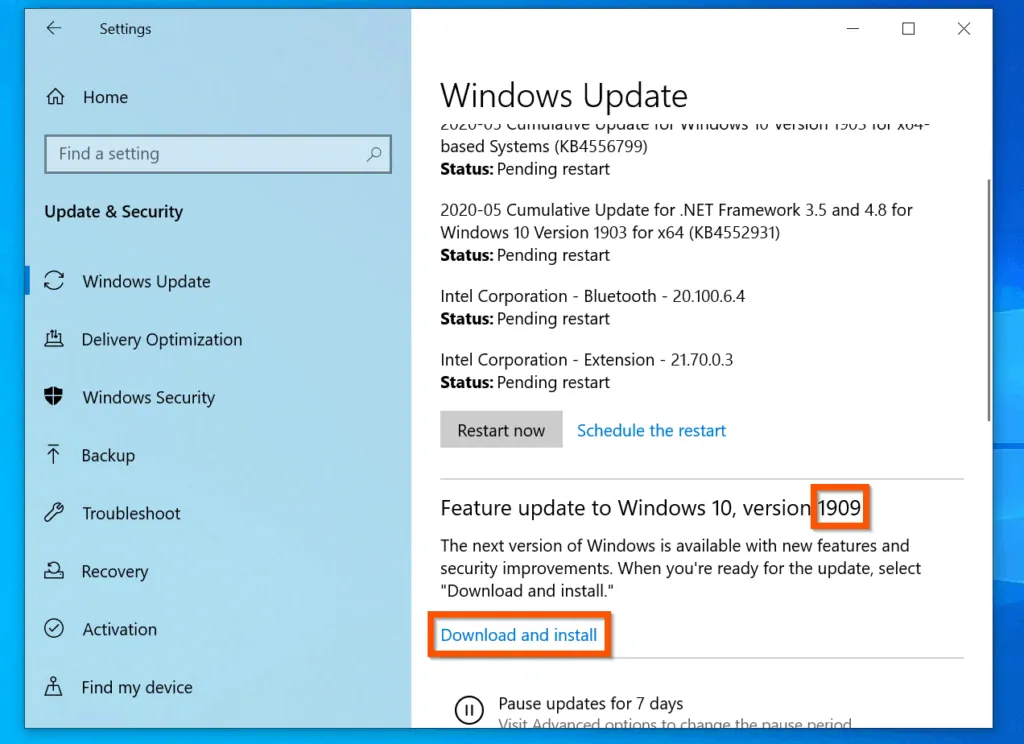The image size is (1024, 744).
Task: Click the Find my device person icon
Action: click(x=54, y=687)
